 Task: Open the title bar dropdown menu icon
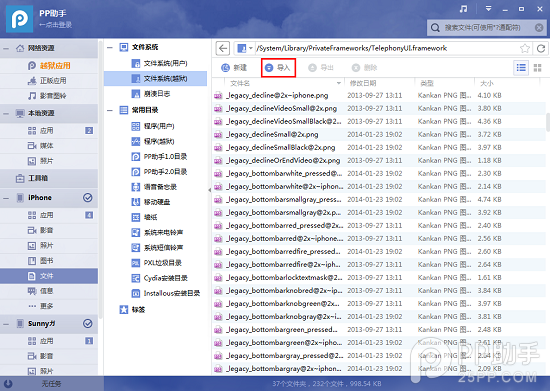pos(488,9)
